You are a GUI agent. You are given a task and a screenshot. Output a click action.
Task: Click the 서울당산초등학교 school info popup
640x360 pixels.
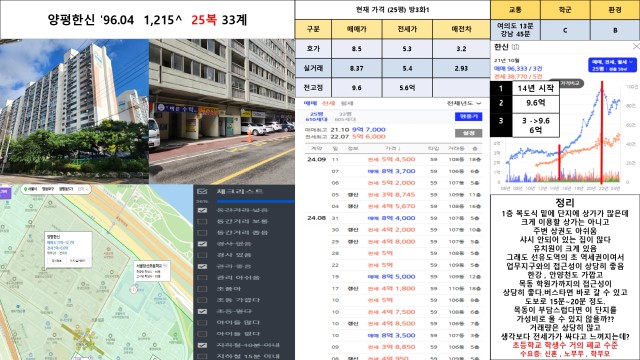pos(151,272)
